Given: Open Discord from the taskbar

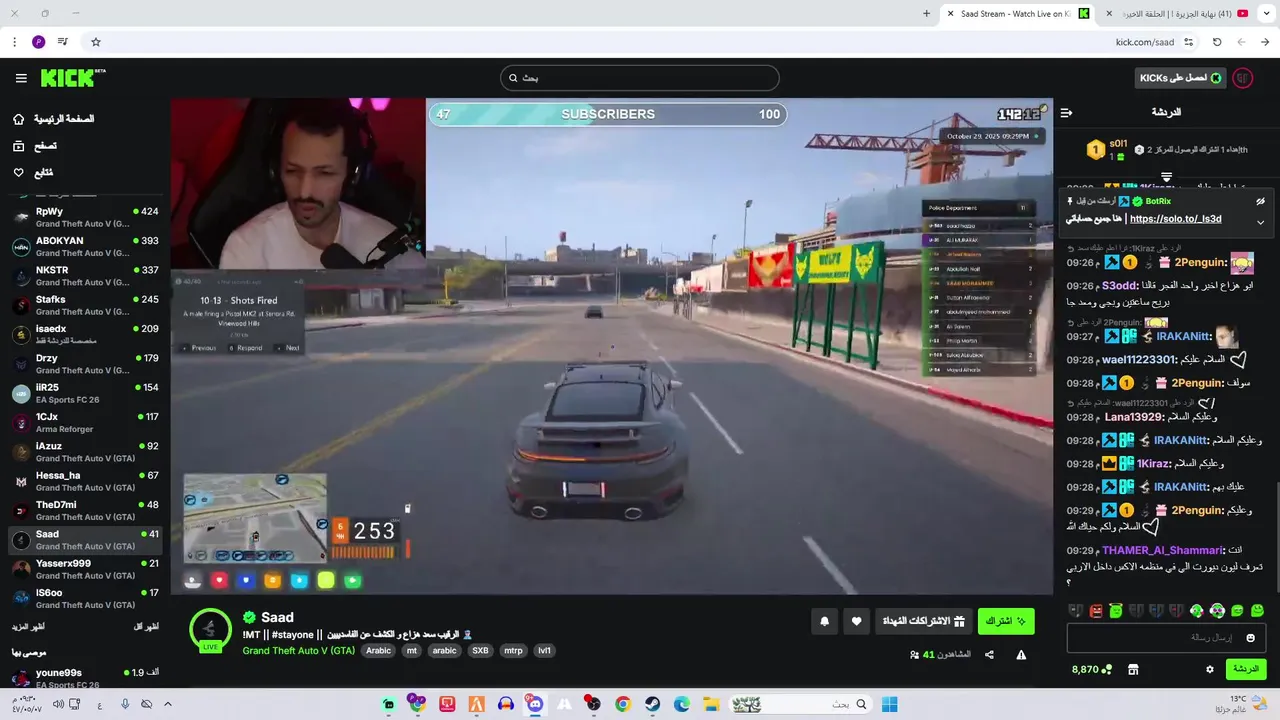Looking at the screenshot, I should (x=535, y=704).
